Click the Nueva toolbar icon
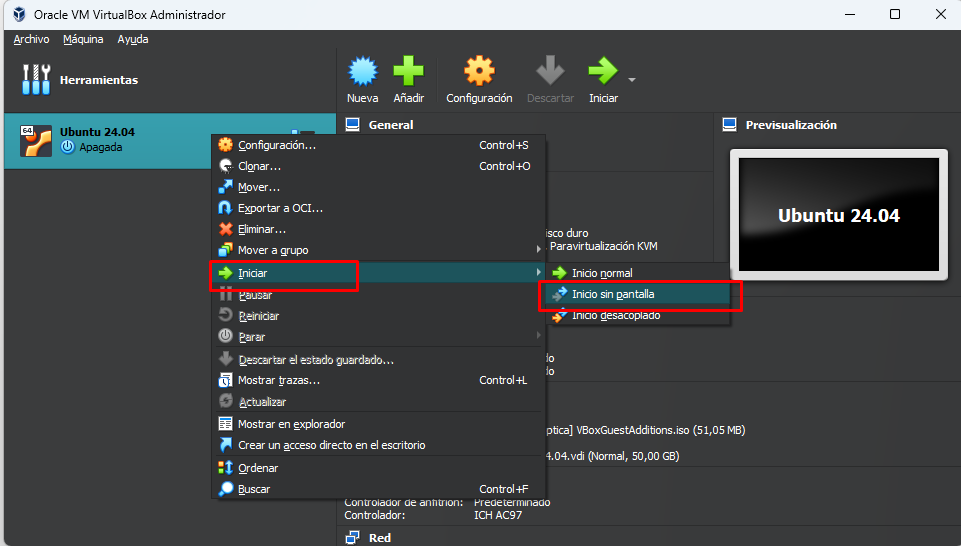 (363, 71)
